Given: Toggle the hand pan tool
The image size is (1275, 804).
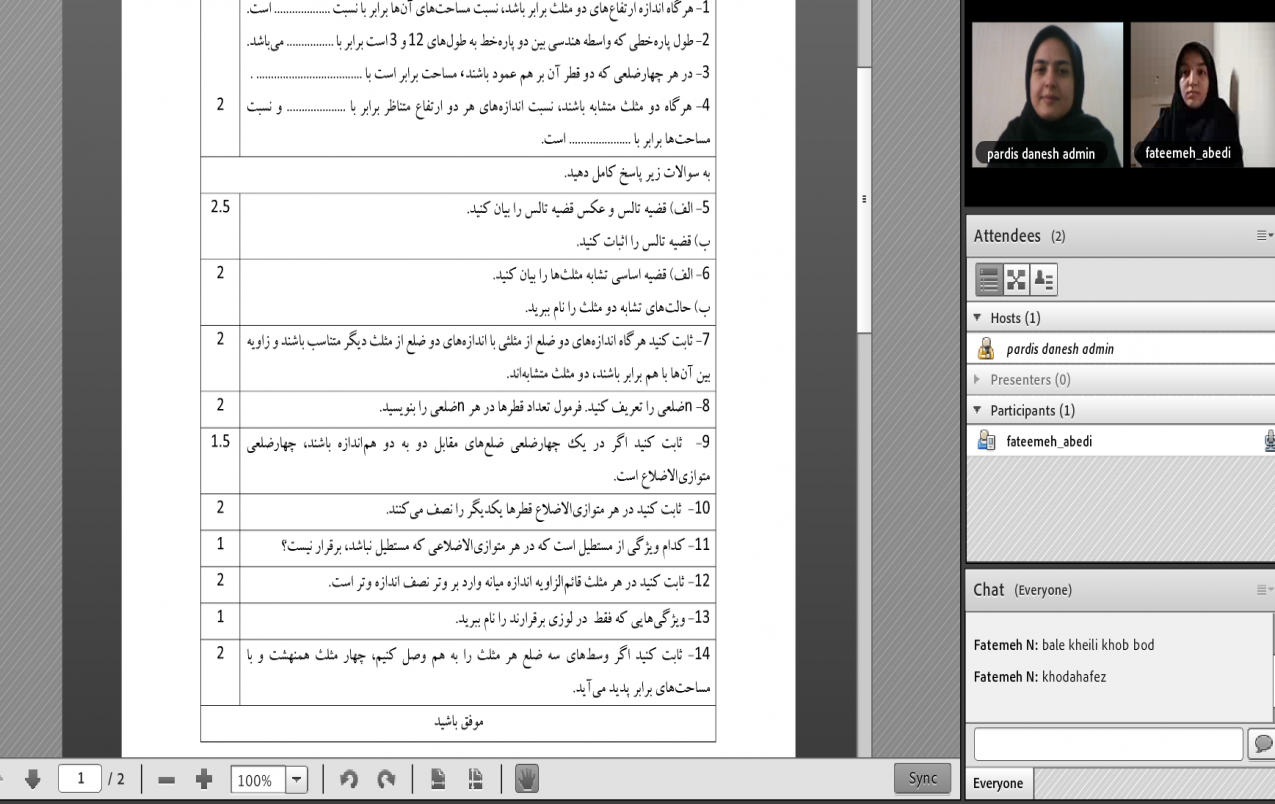Looking at the screenshot, I should point(527,779).
